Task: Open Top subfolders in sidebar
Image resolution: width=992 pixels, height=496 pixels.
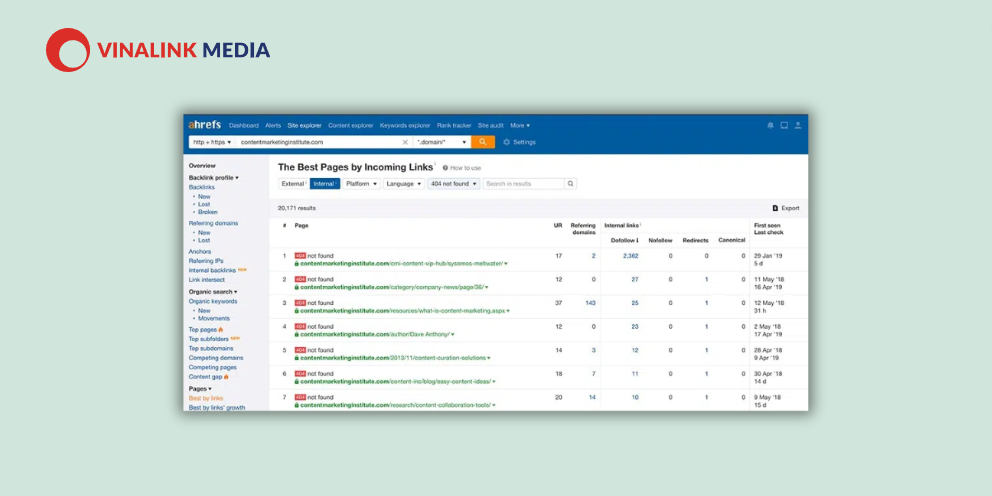Action: pyautogui.click(x=209, y=339)
